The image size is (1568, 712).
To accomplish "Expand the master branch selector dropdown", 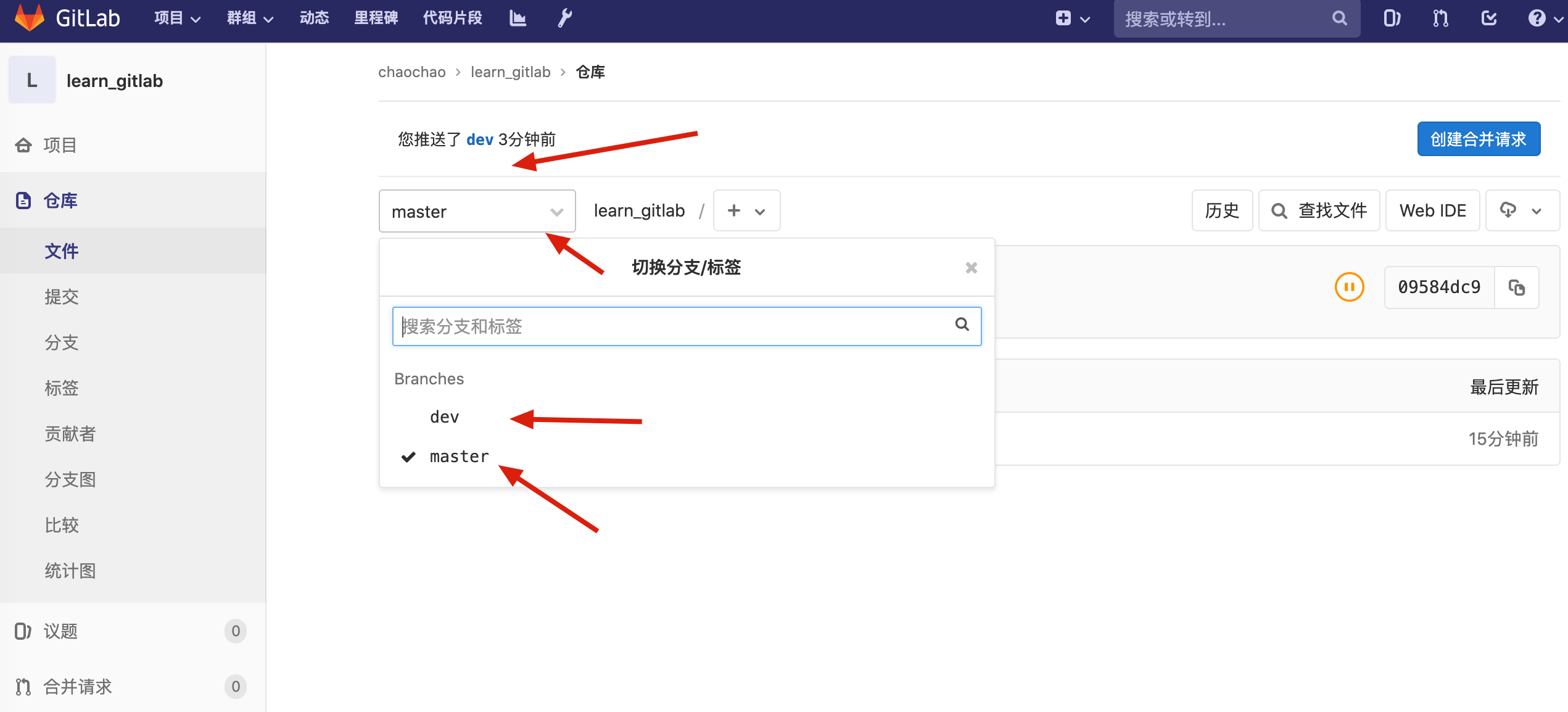I will (x=477, y=212).
